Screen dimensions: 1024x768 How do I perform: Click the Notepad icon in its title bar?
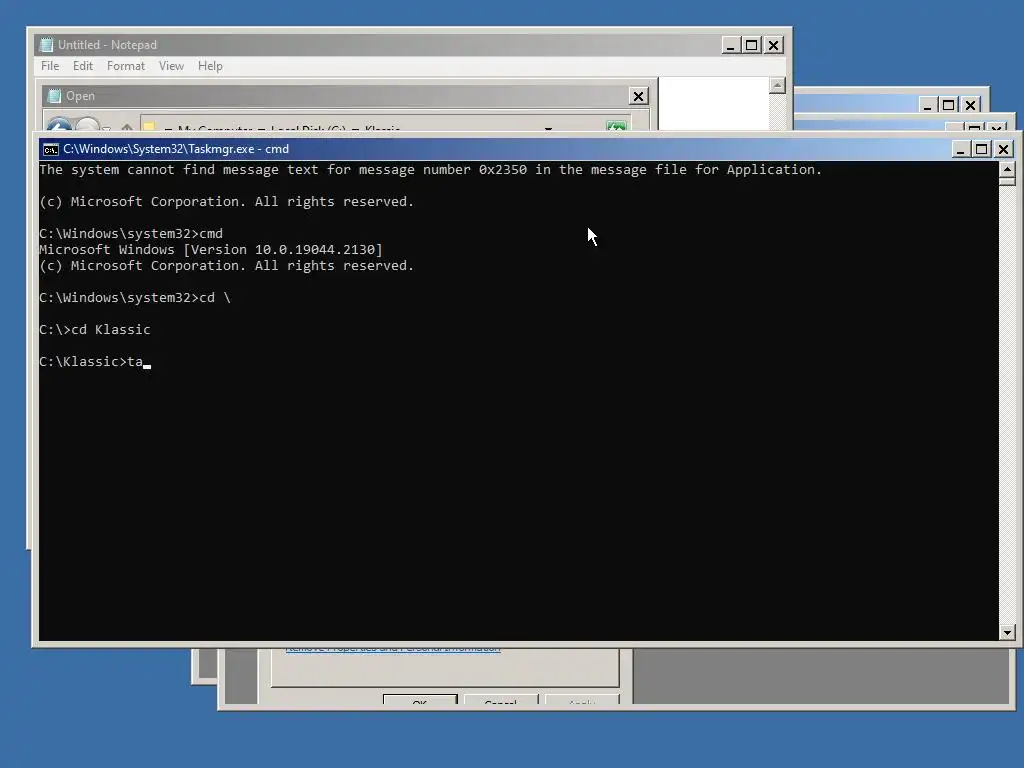pyautogui.click(x=46, y=44)
